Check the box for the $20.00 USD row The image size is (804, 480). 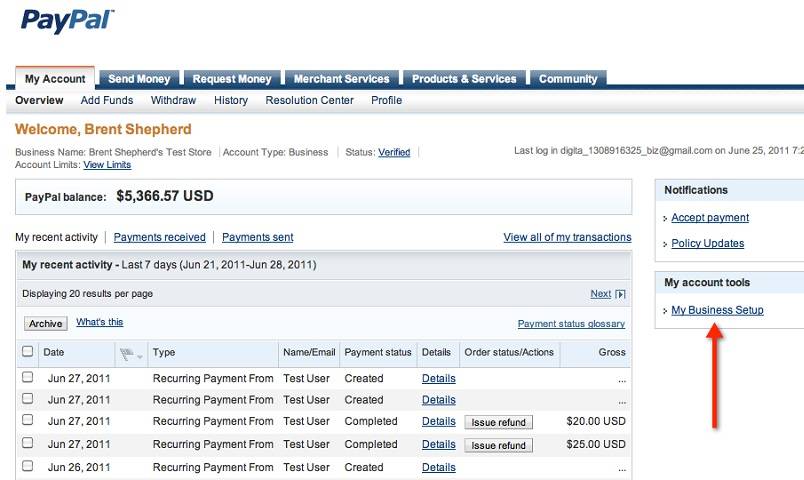28,420
